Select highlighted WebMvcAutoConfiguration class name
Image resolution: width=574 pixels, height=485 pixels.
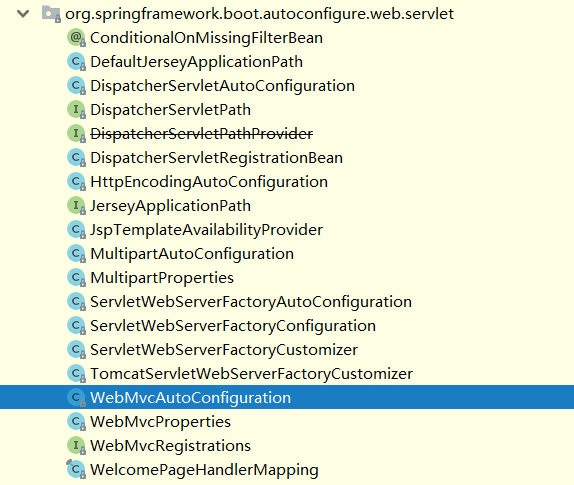pos(190,398)
